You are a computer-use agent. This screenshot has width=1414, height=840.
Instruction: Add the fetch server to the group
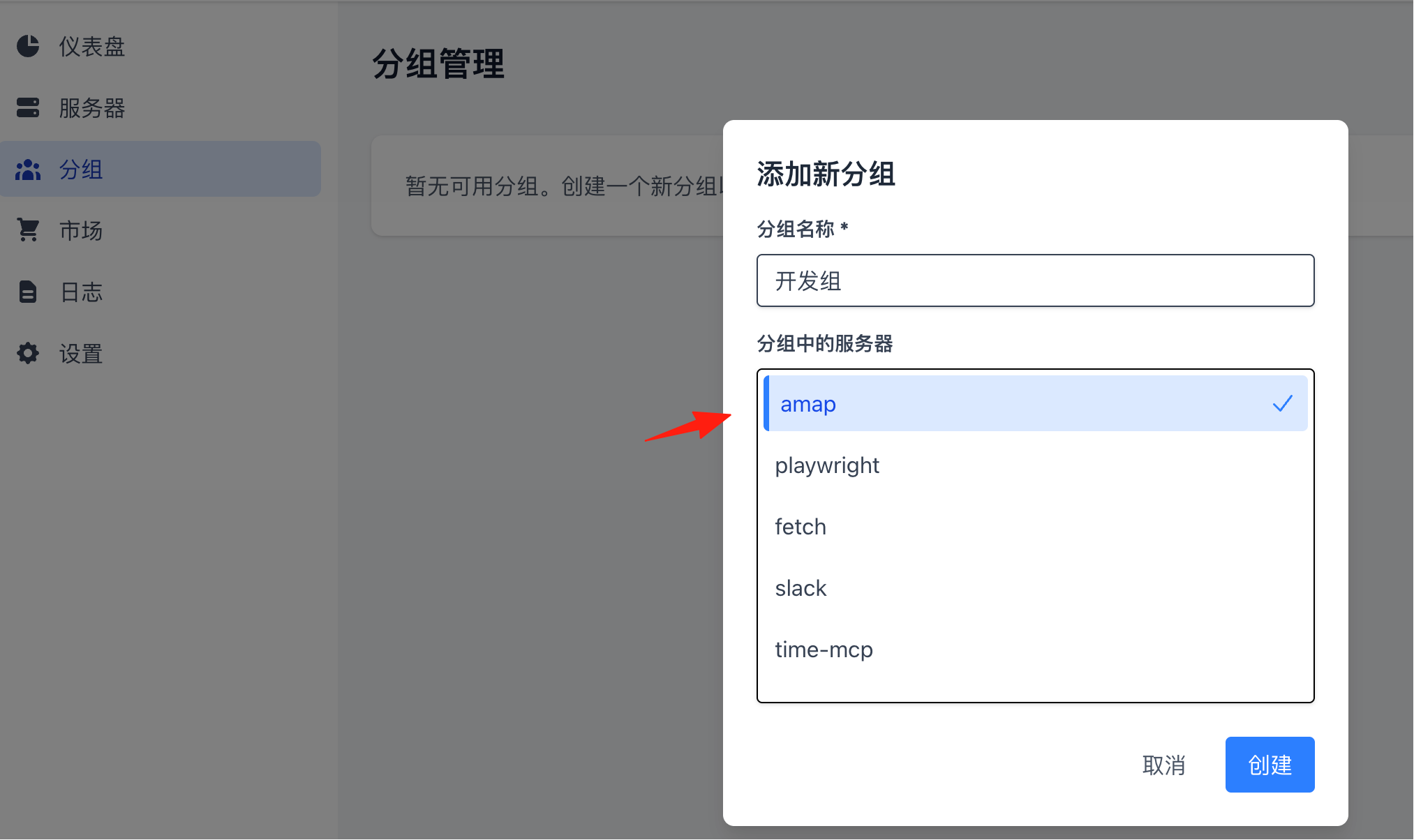1036,526
